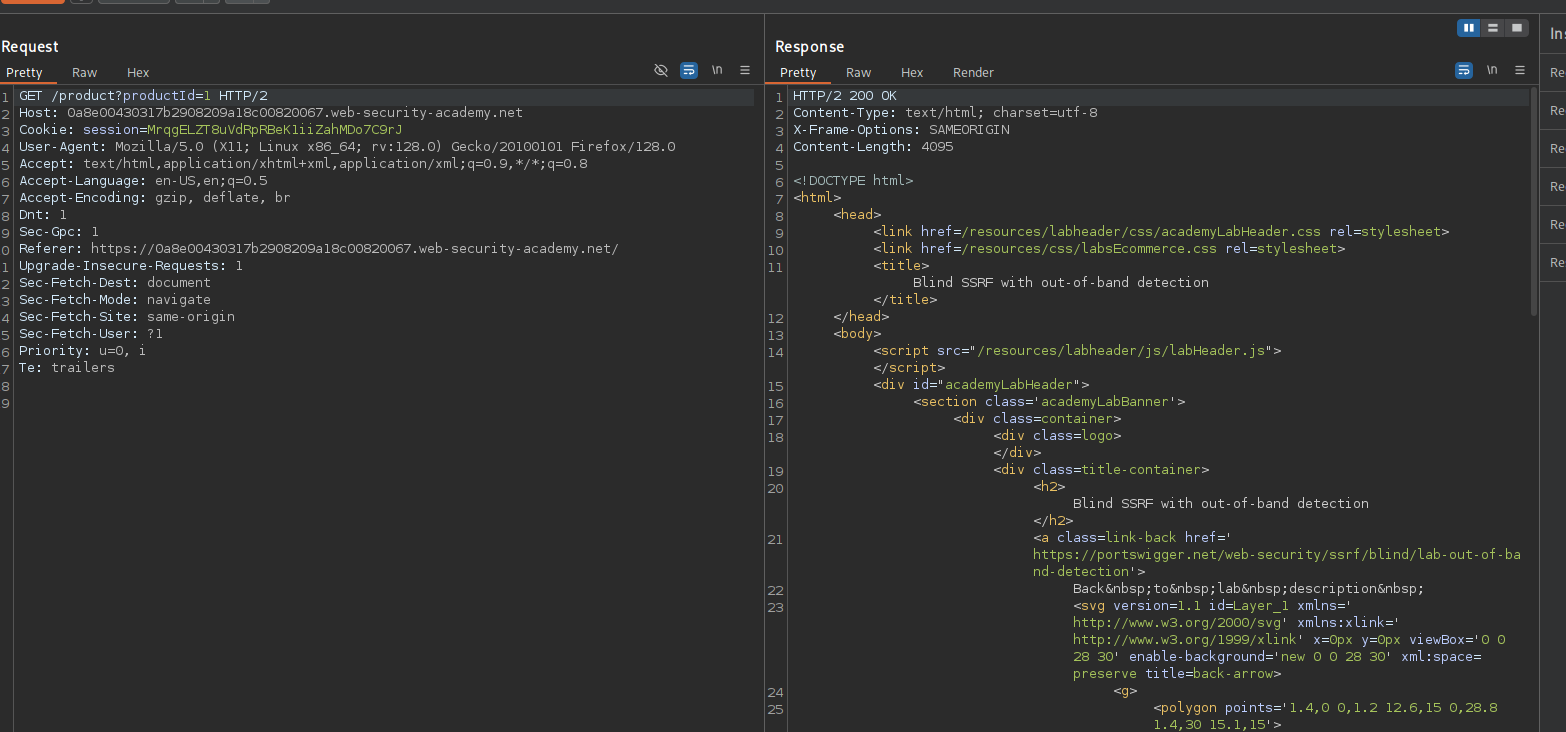Show non-printable characters in the Request editor
This screenshot has width=1566, height=732.
tap(717, 71)
